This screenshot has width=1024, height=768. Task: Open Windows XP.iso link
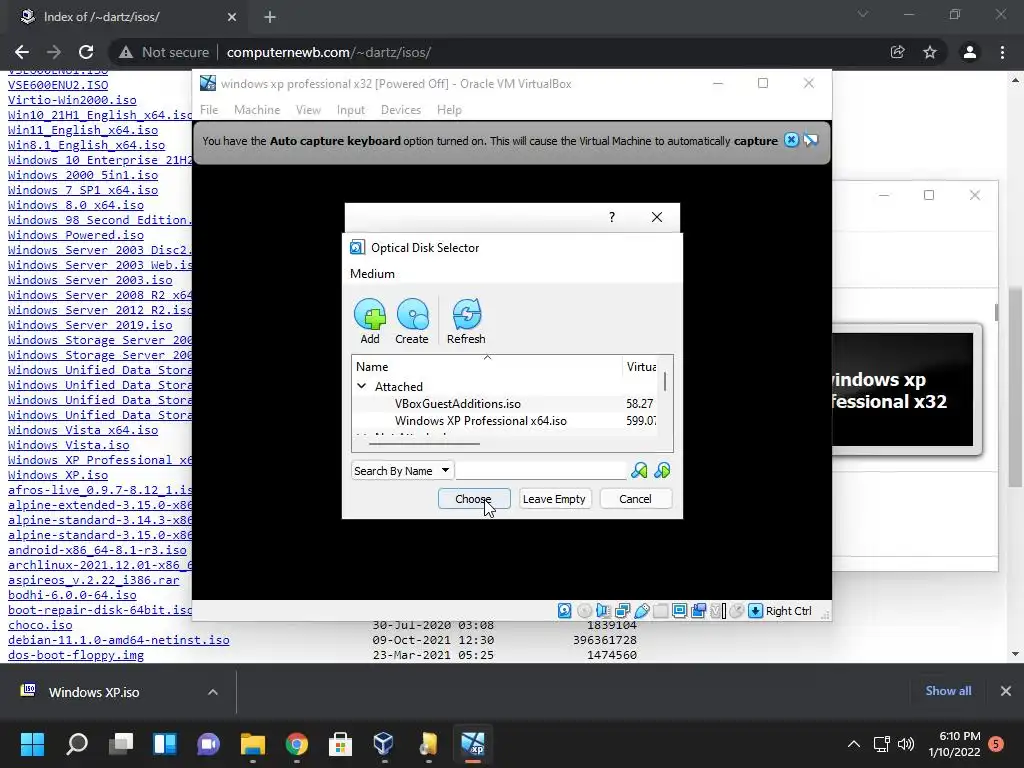58,475
